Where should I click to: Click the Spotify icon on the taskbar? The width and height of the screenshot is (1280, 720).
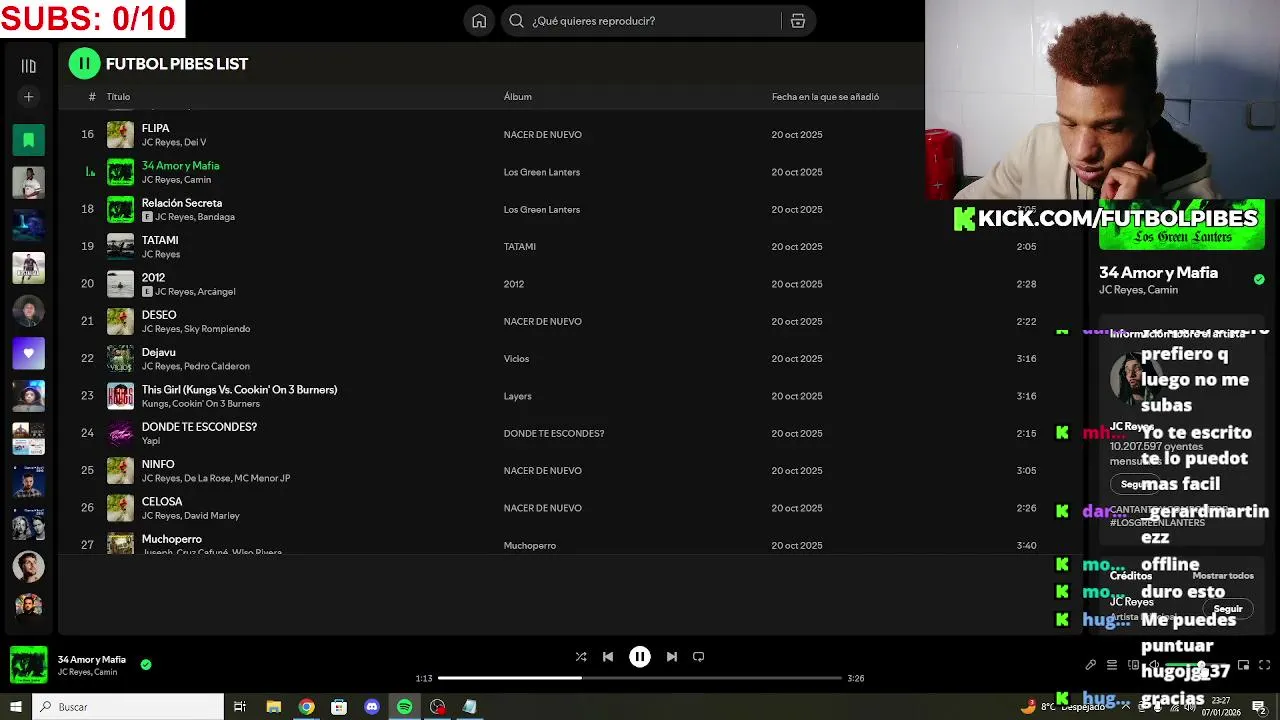404,707
